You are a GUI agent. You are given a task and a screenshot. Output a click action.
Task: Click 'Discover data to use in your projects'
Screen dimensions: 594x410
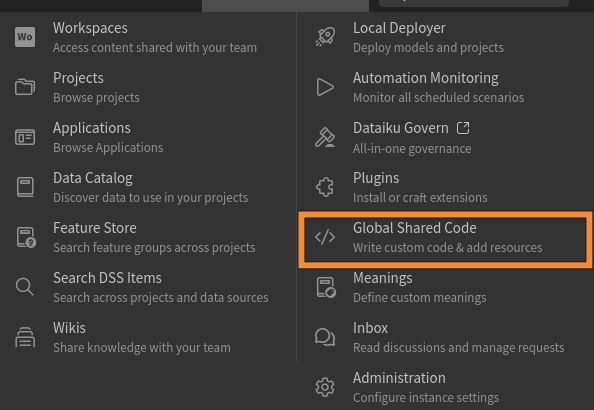tap(150, 198)
